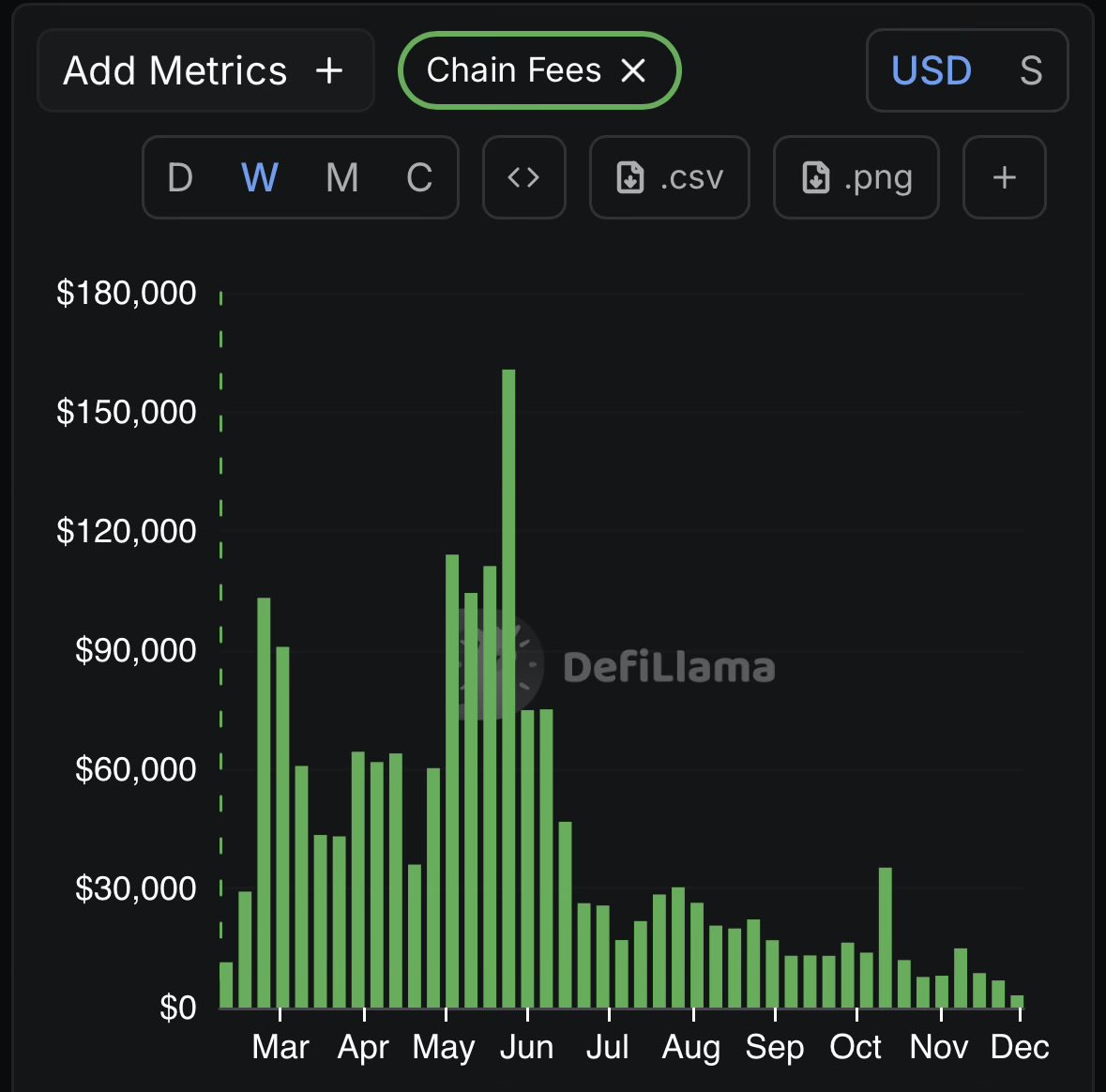Screen dimensions: 1106x1092
Task: Toggle the S currency option
Action: pyautogui.click(x=1030, y=70)
